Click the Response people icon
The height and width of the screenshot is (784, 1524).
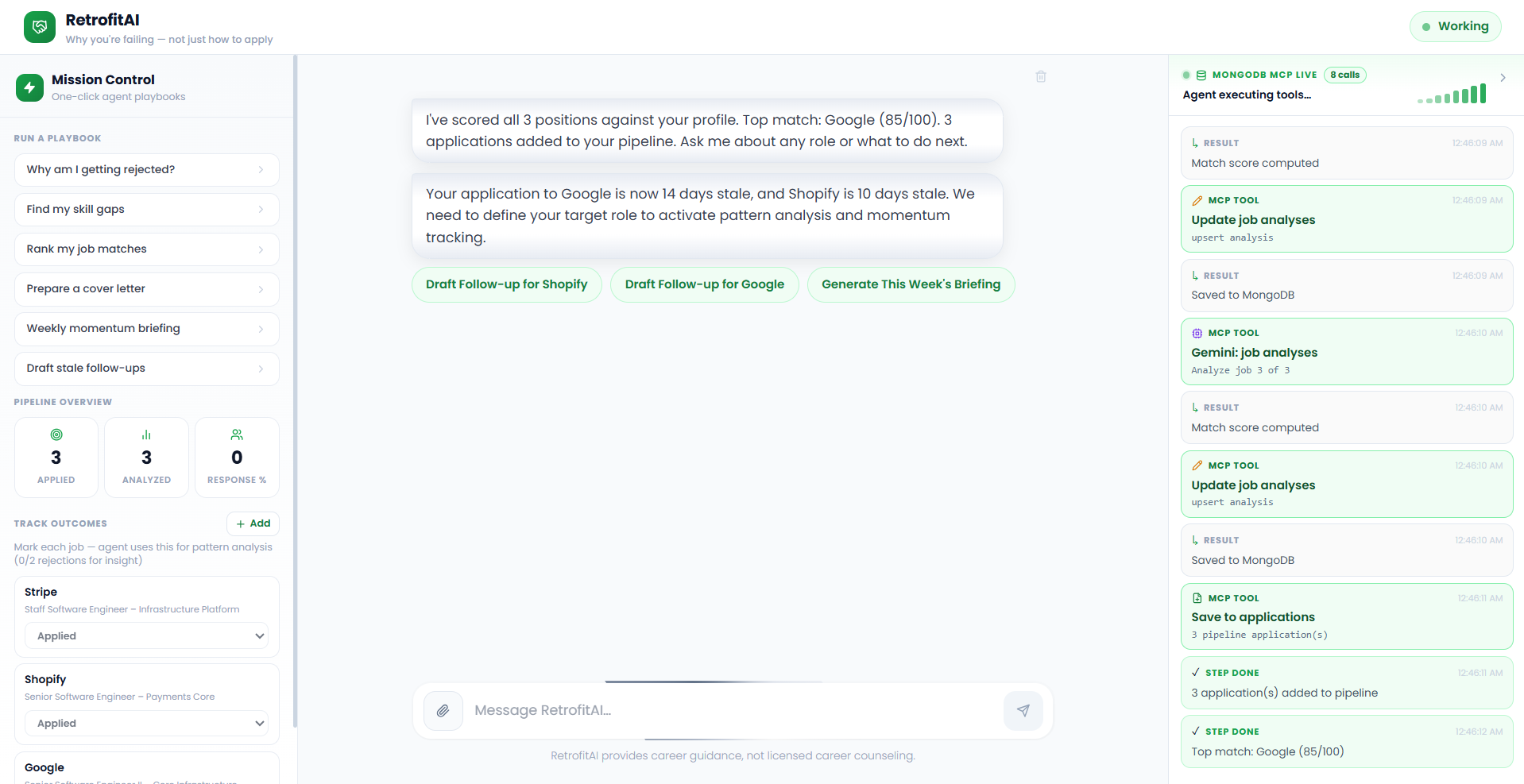coord(237,434)
